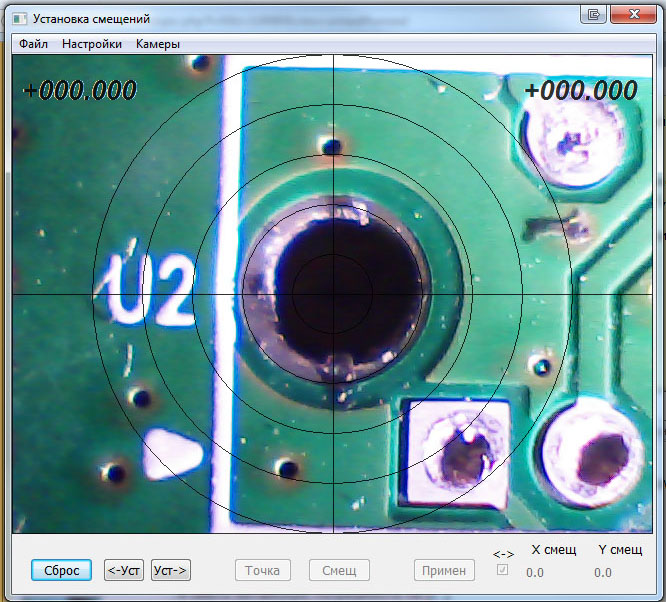The image size is (666, 602).
Task: Click the right +000.000 coordinate readout
Action: tap(581, 90)
